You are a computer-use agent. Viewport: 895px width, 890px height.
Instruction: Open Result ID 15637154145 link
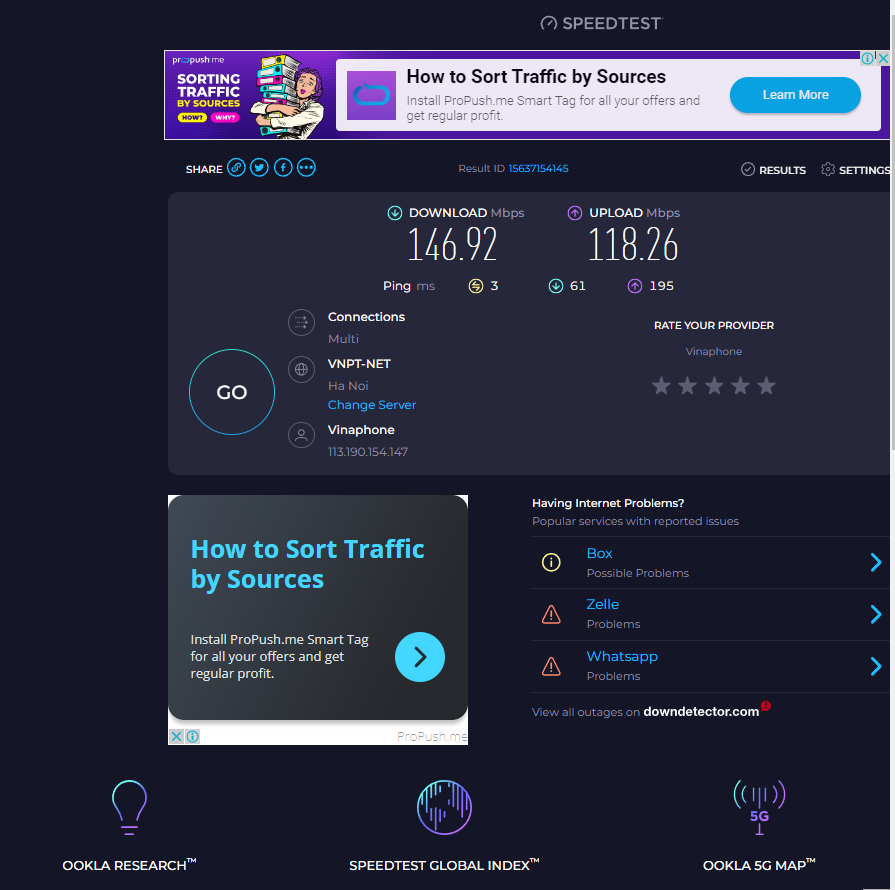click(x=538, y=168)
